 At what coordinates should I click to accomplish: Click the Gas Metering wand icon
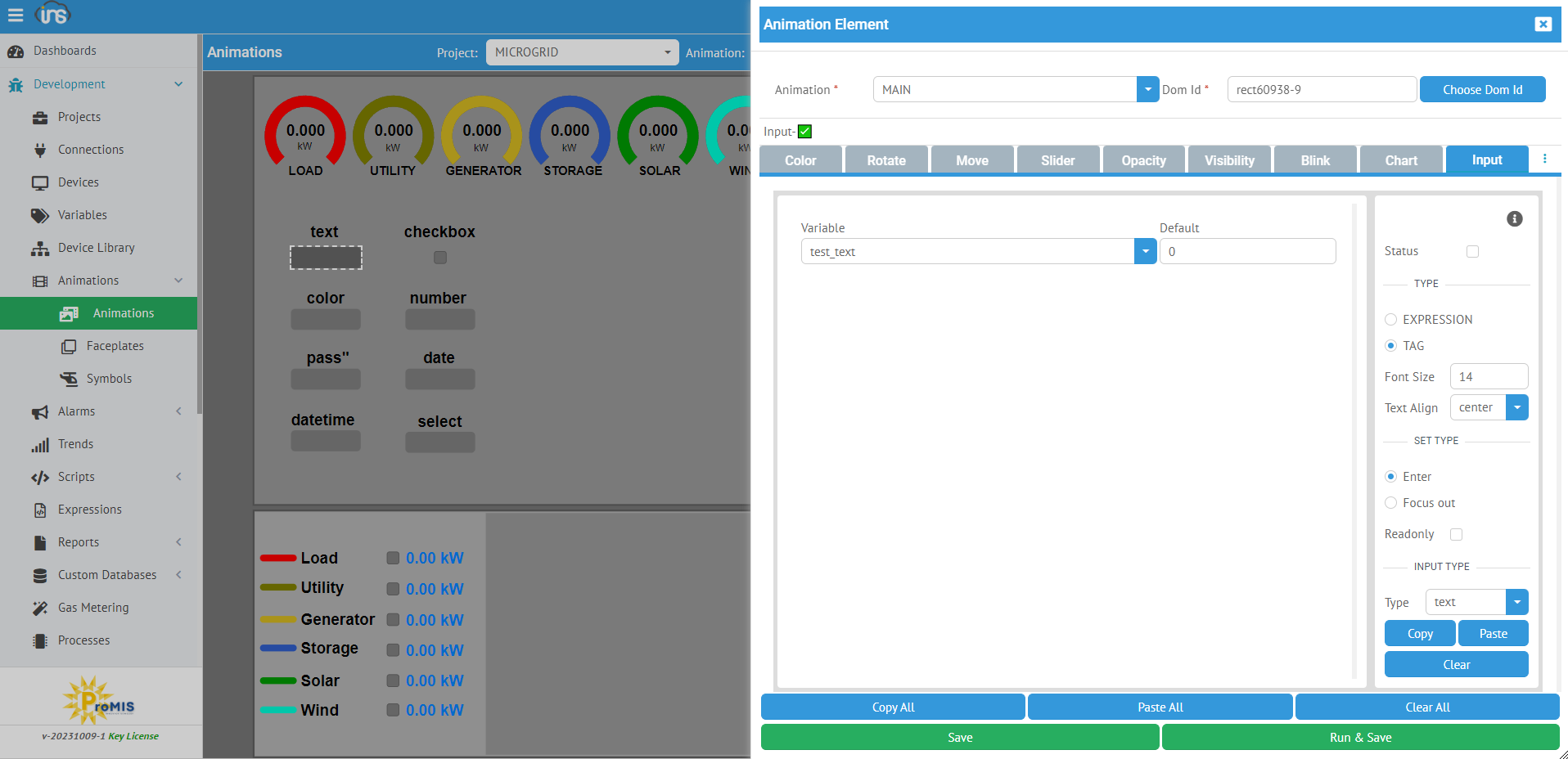pos(40,608)
